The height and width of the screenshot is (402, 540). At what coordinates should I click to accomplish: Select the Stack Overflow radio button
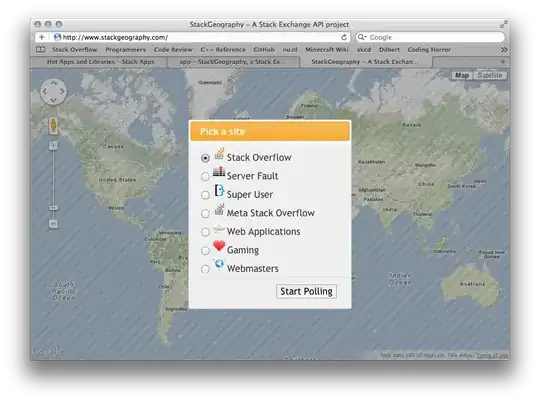coord(205,158)
